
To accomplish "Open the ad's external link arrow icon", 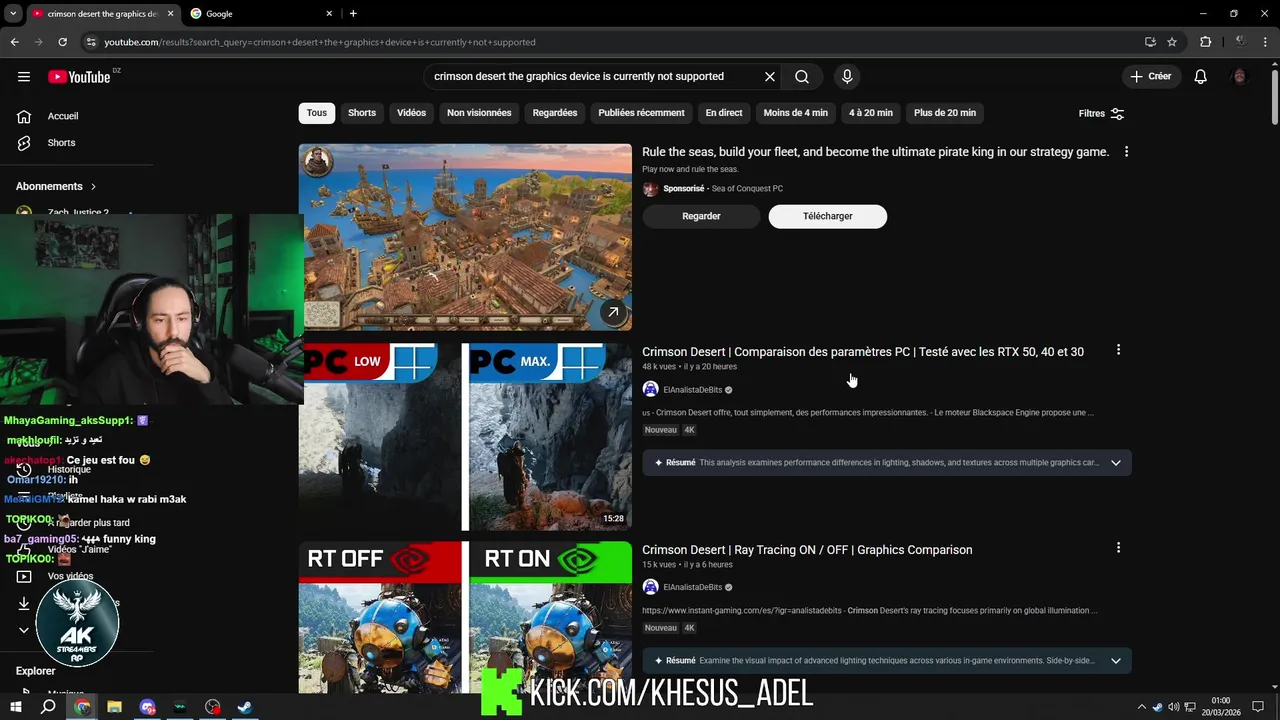I will tap(613, 312).
